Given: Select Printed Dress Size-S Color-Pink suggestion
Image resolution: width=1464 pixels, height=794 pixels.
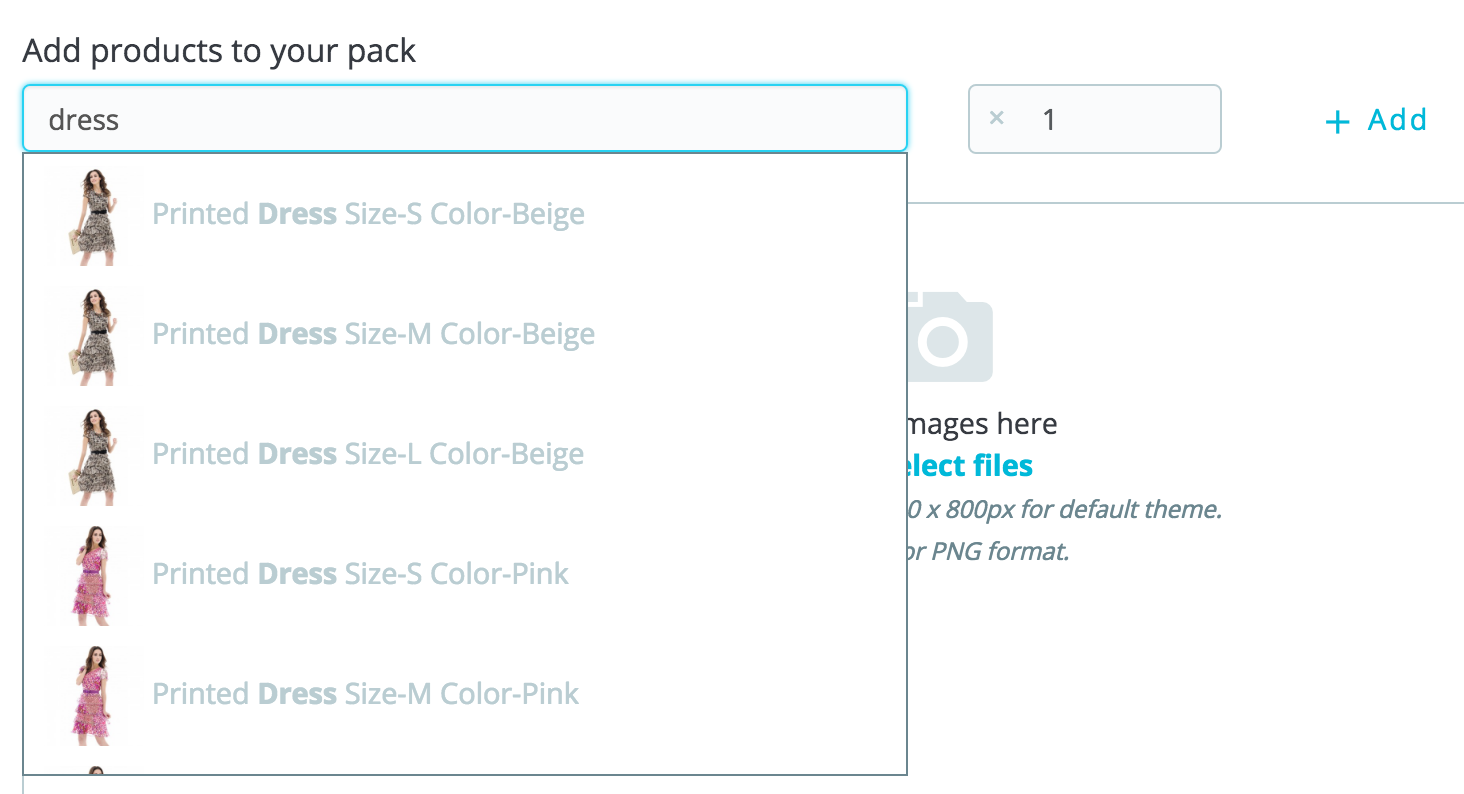Looking at the screenshot, I should point(360,574).
